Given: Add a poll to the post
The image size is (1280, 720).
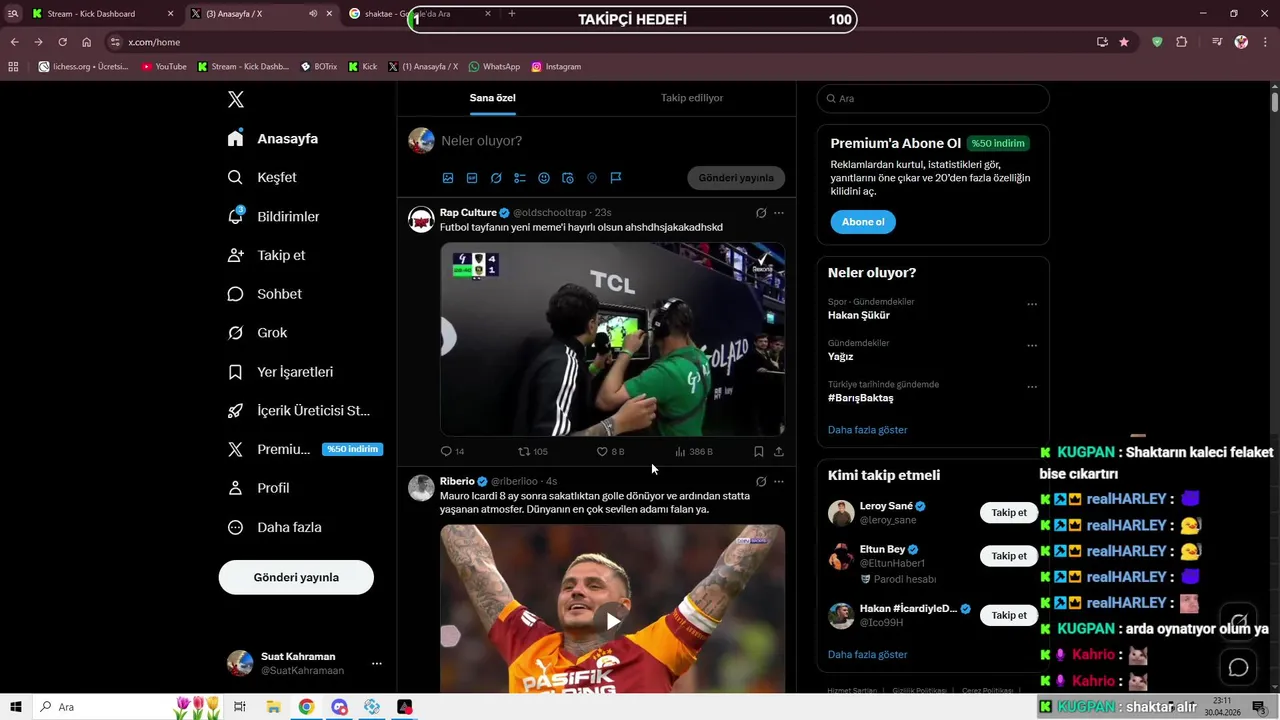Looking at the screenshot, I should (520, 178).
